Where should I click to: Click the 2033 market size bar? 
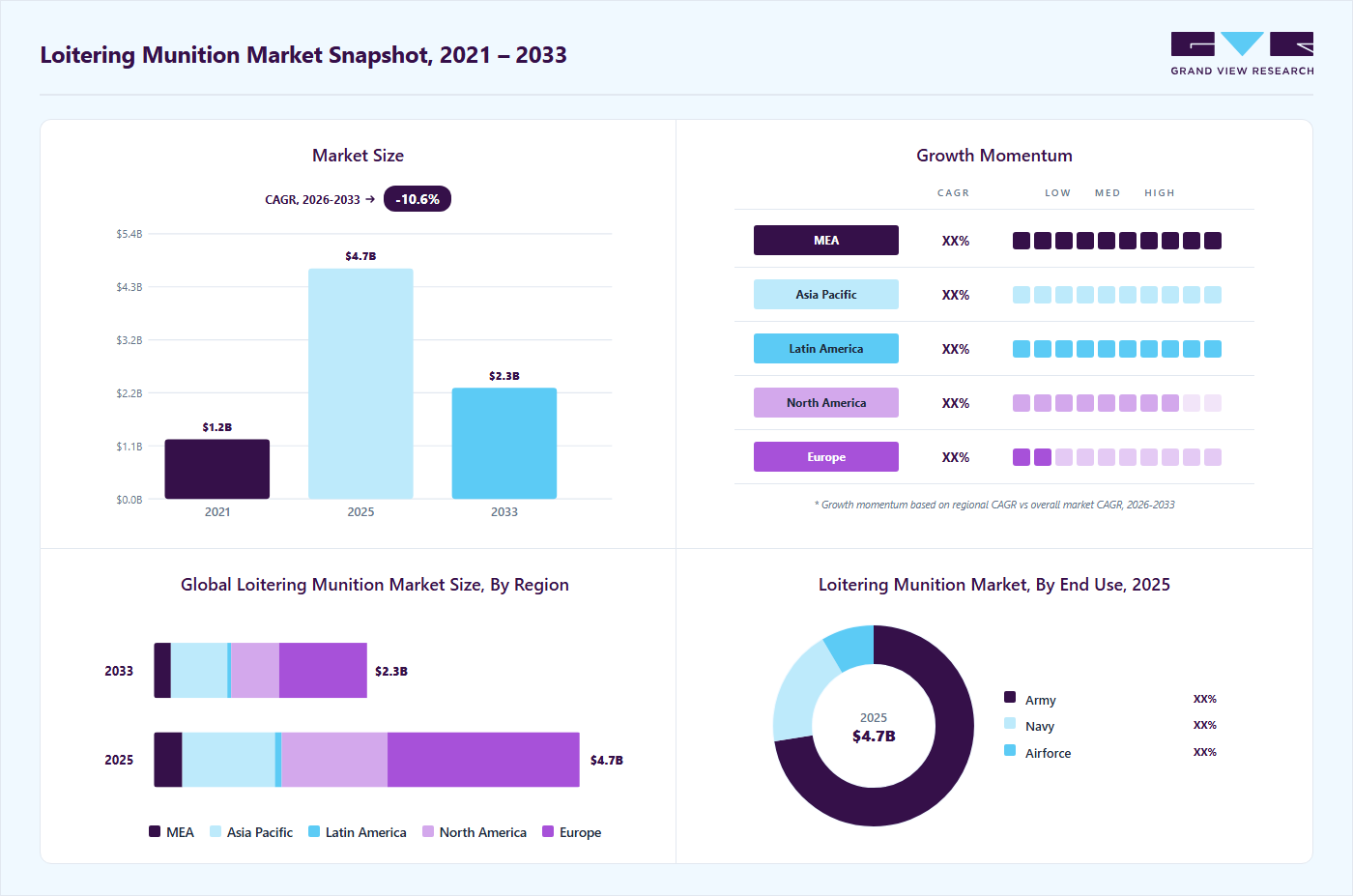coord(504,444)
